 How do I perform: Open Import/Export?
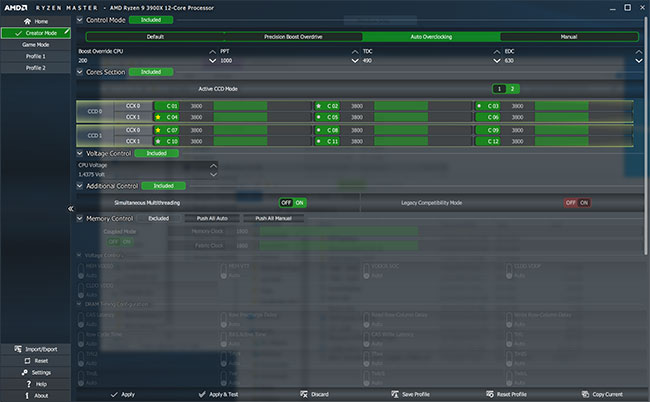point(36,349)
